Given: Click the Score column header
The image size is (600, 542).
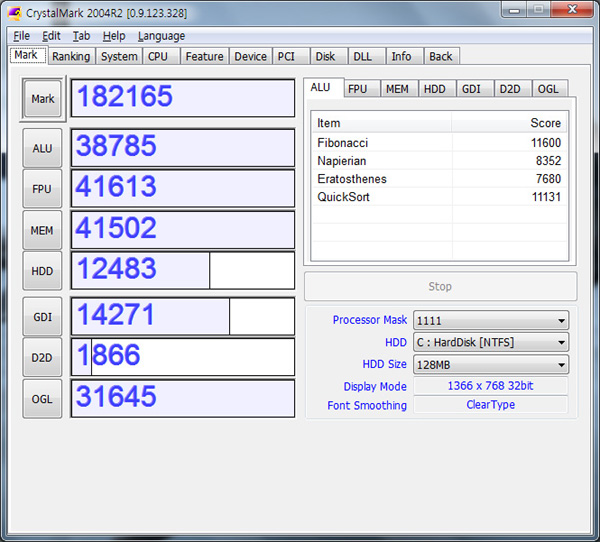Looking at the screenshot, I should tap(509, 123).
